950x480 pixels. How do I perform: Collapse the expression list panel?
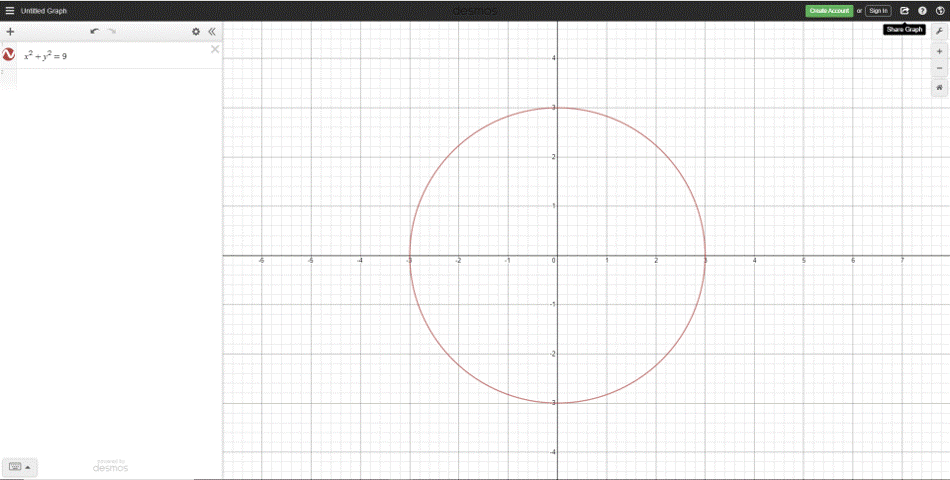[x=212, y=31]
